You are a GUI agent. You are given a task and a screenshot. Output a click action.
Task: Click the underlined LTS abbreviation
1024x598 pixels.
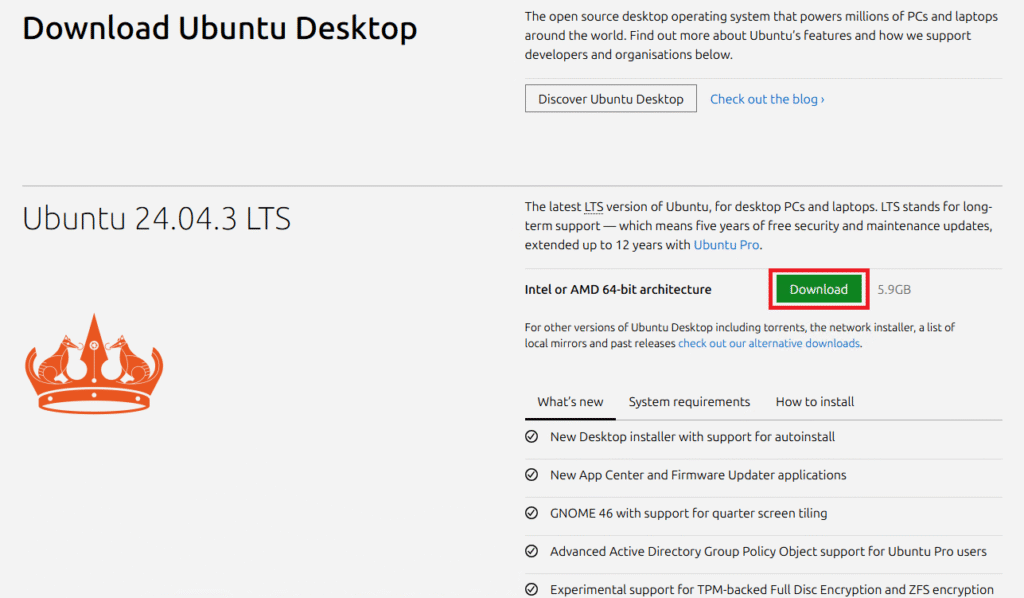click(x=594, y=207)
